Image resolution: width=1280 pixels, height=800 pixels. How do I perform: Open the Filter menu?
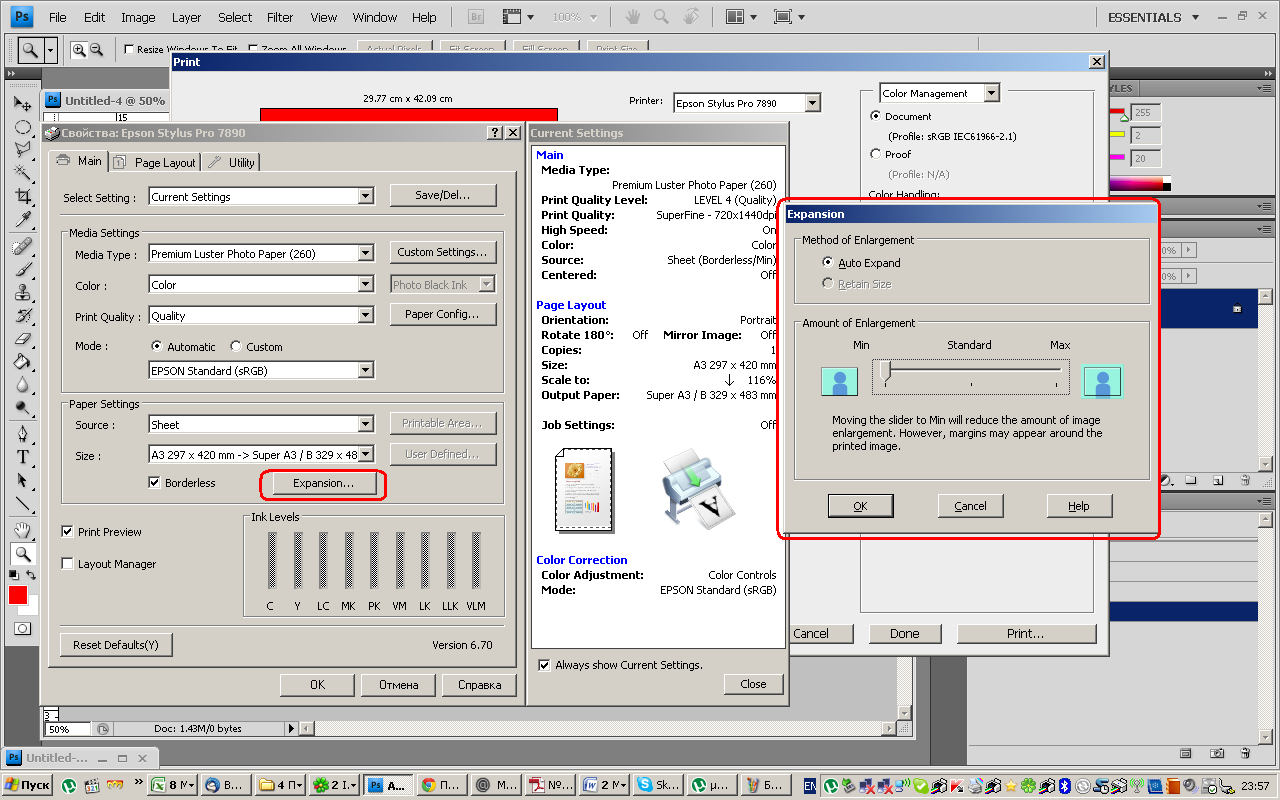click(x=280, y=17)
